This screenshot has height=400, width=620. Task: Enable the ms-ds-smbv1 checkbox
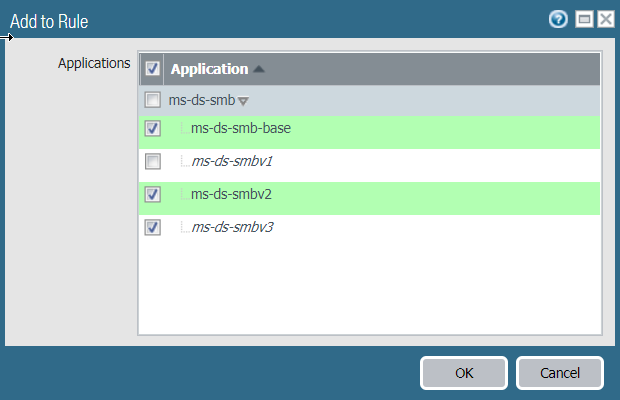click(x=153, y=162)
